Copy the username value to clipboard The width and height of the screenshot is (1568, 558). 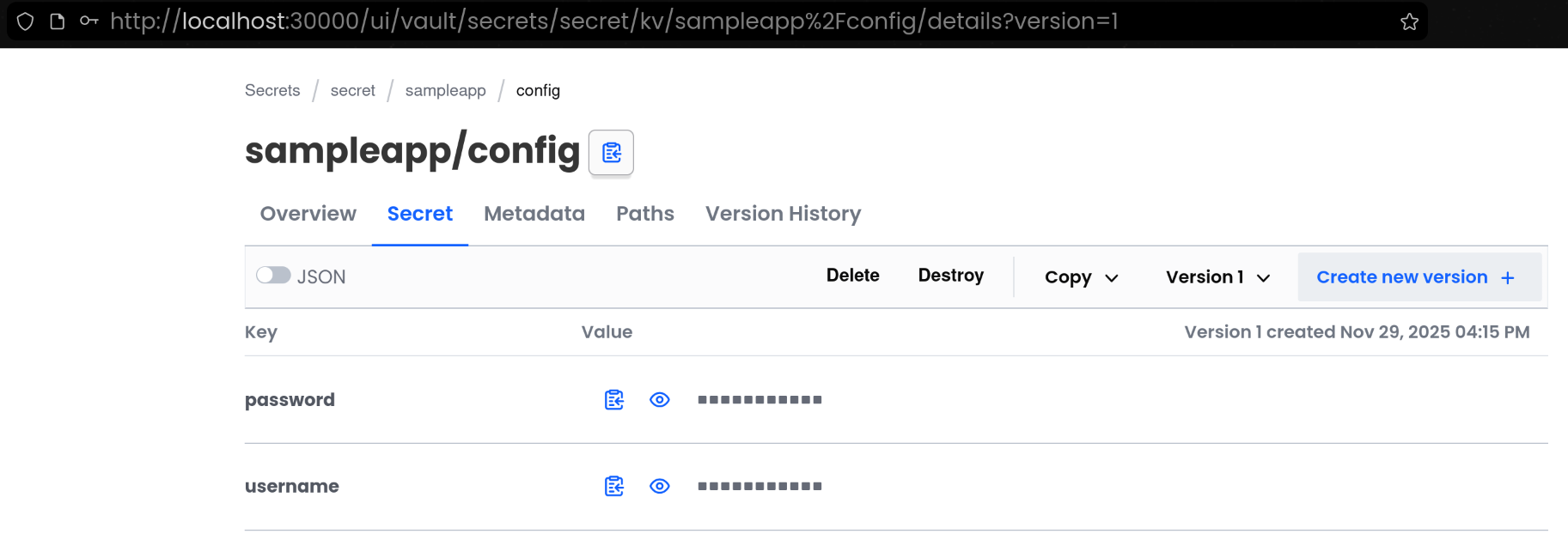tap(614, 487)
